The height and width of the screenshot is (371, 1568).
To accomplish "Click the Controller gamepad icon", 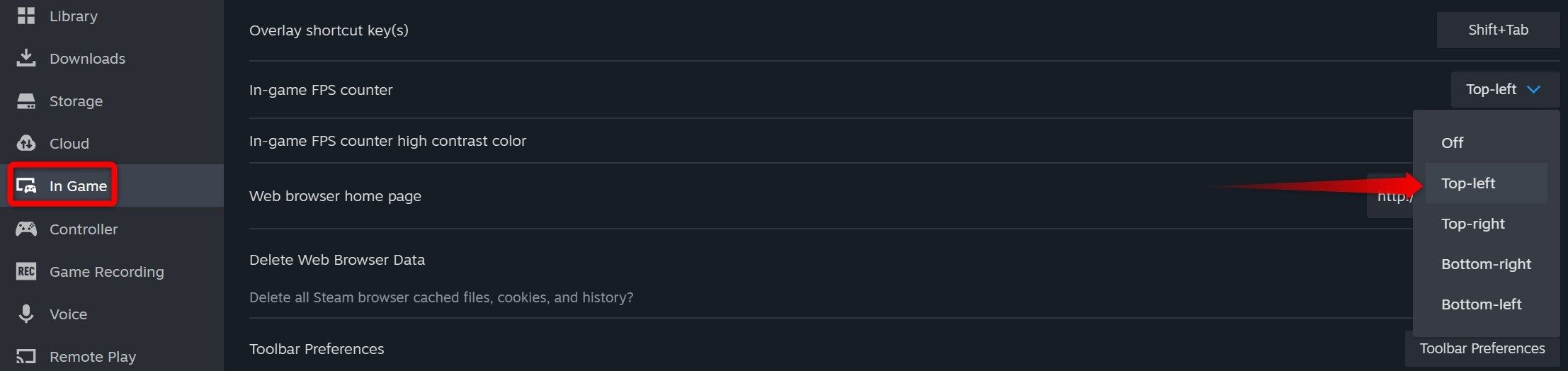I will (x=26, y=229).
